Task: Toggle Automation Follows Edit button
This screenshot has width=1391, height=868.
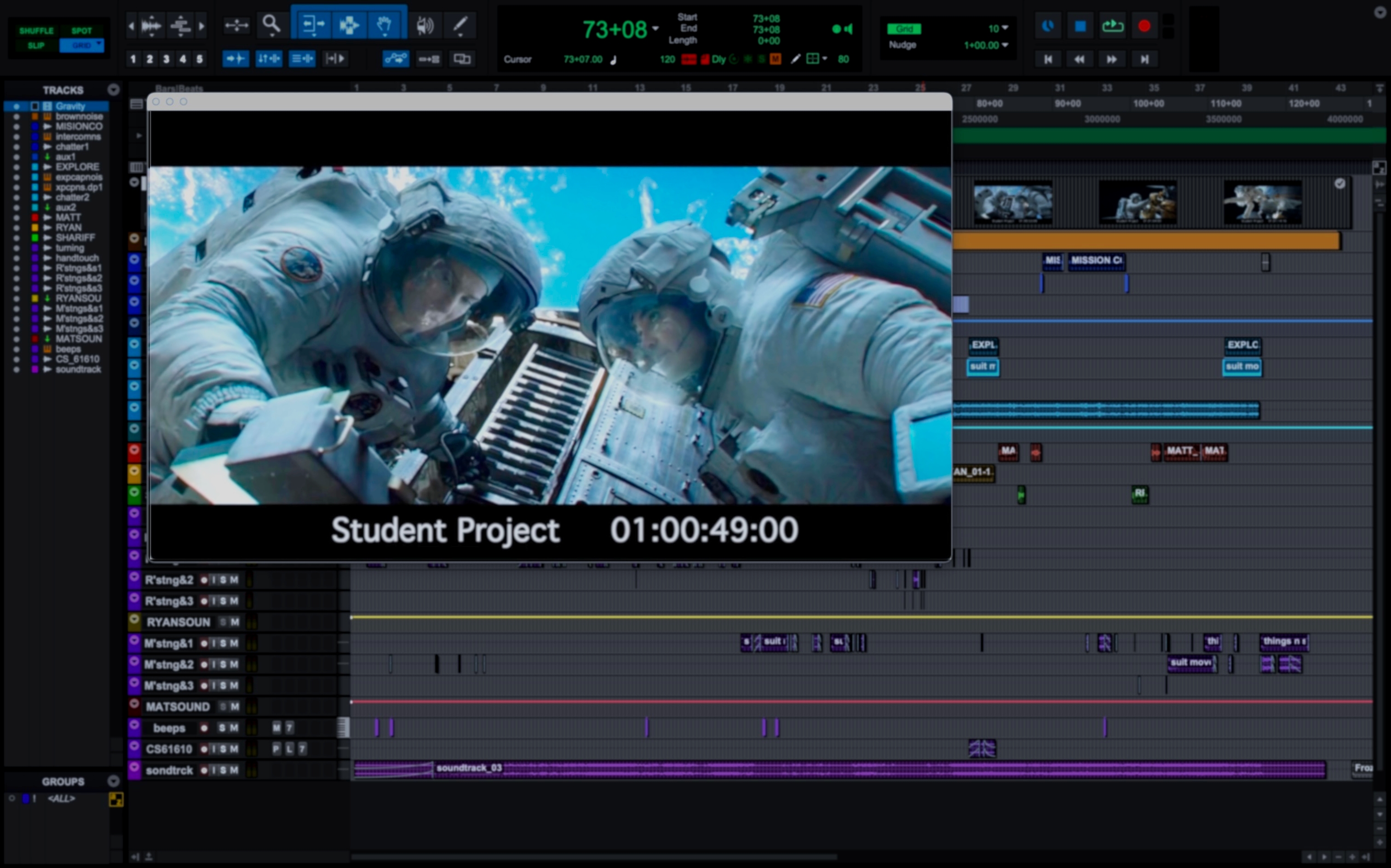Action: [396, 58]
